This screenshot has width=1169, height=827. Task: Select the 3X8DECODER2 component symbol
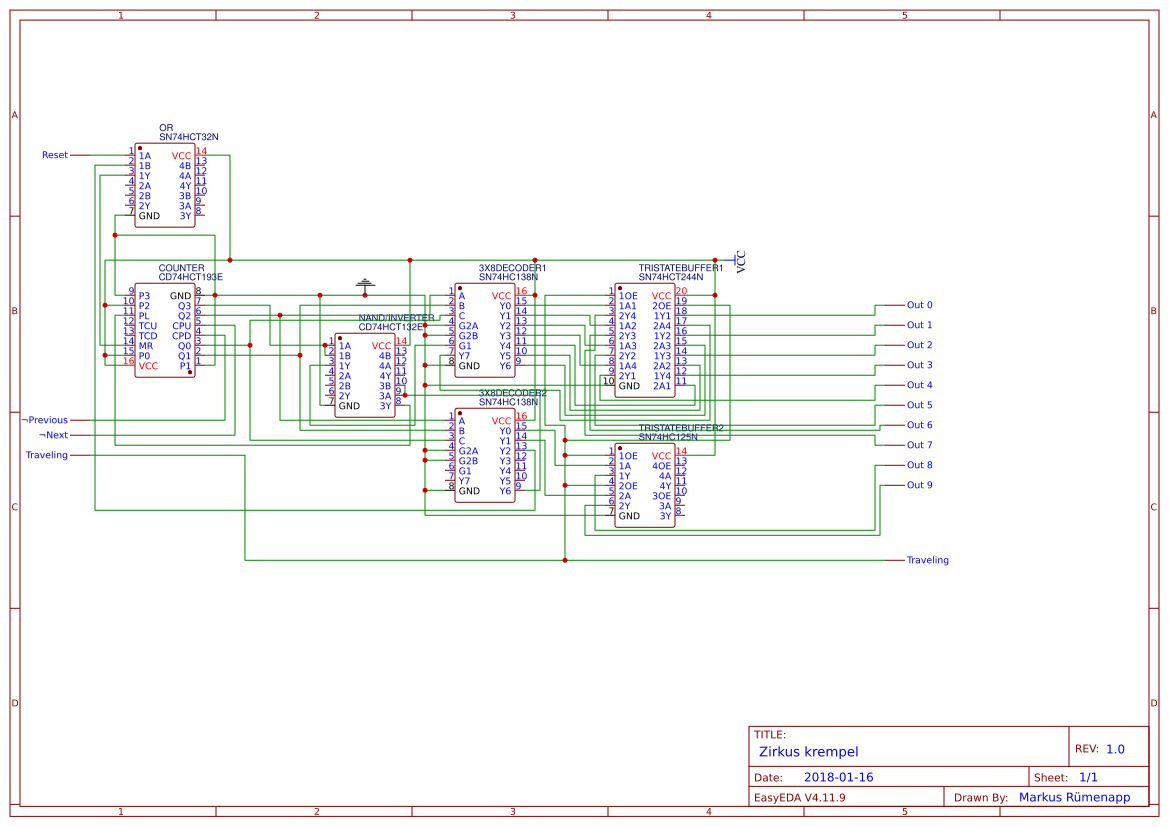click(484, 455)
